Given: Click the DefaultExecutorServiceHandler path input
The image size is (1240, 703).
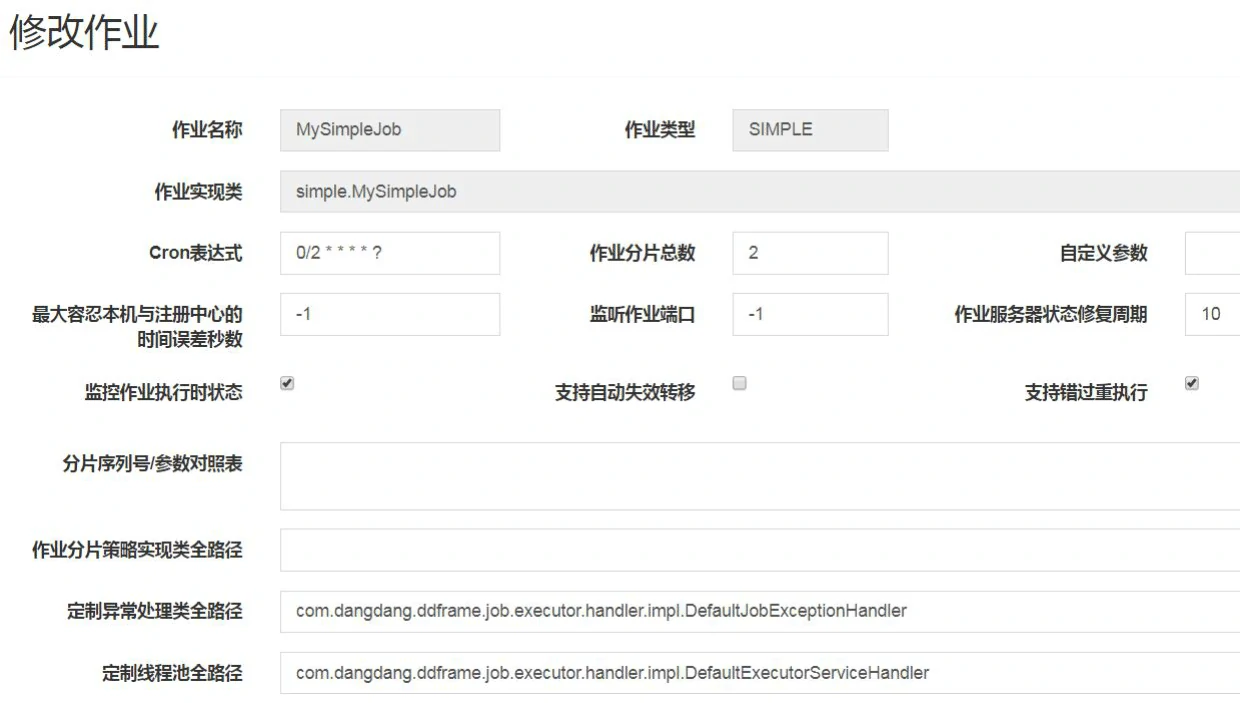Looking at the screenshot, I should [760, 673].
